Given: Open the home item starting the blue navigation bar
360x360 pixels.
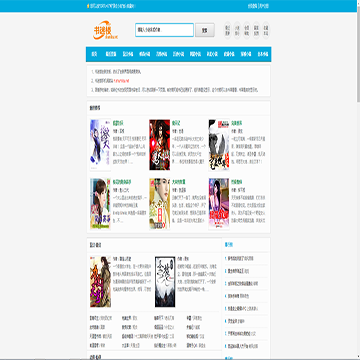Looking at the screenshot, I should click(x=94, y=54).
